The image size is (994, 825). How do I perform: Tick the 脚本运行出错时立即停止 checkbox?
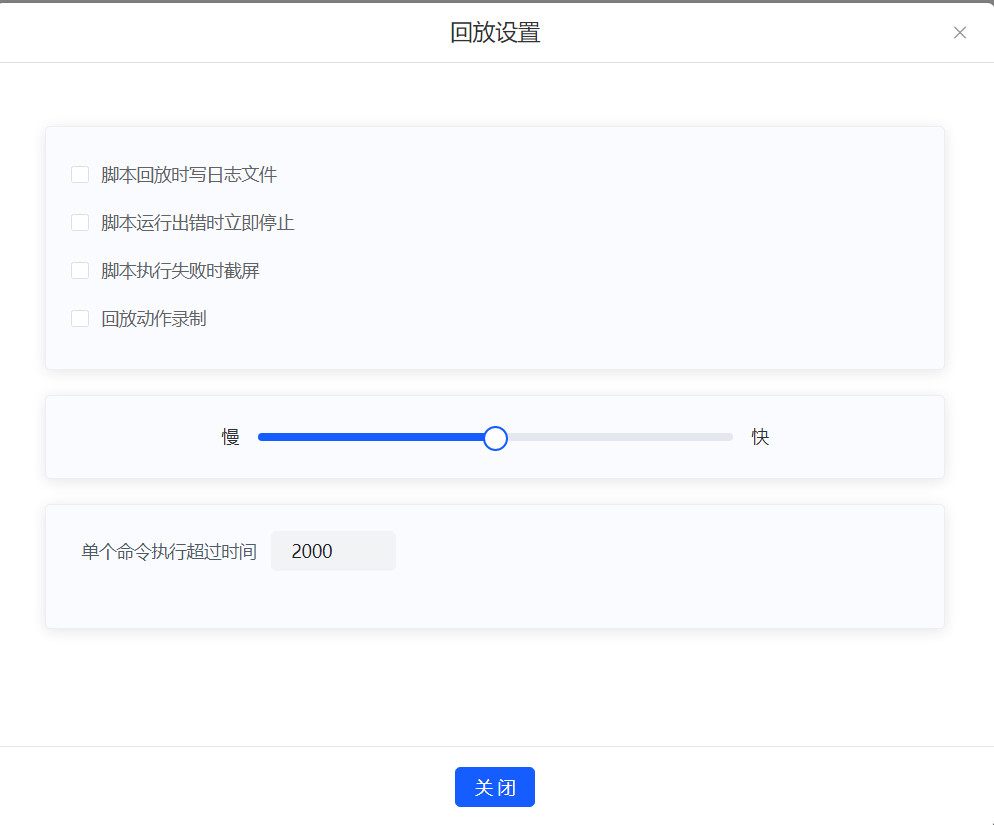point(80,223)
